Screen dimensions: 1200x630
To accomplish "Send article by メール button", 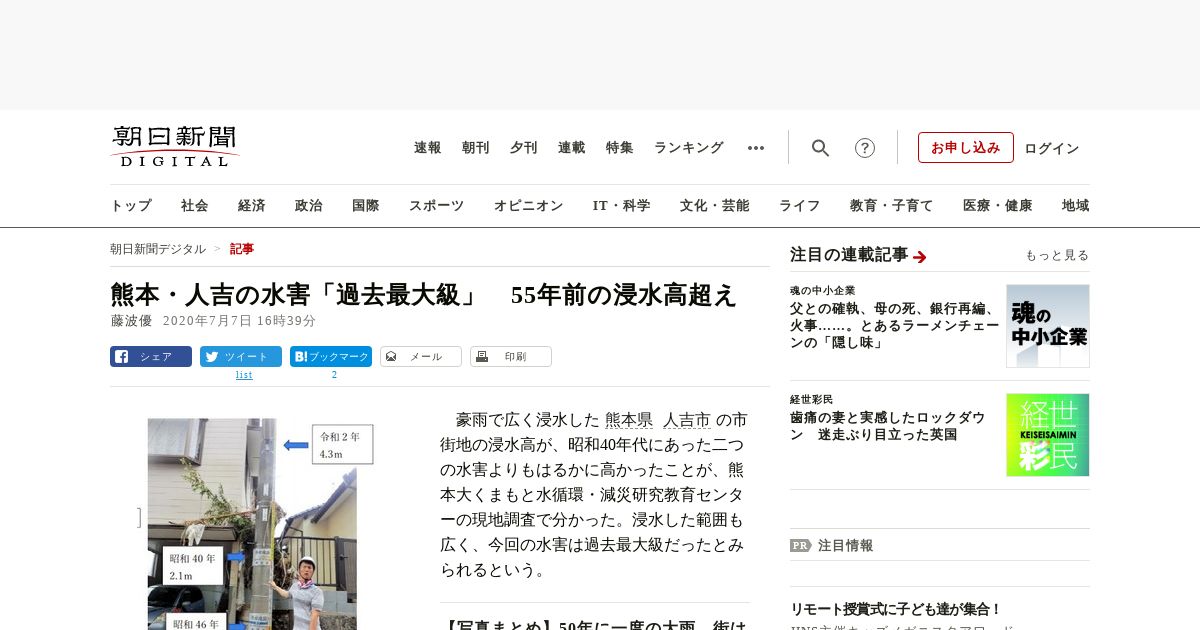I will 421,357.
